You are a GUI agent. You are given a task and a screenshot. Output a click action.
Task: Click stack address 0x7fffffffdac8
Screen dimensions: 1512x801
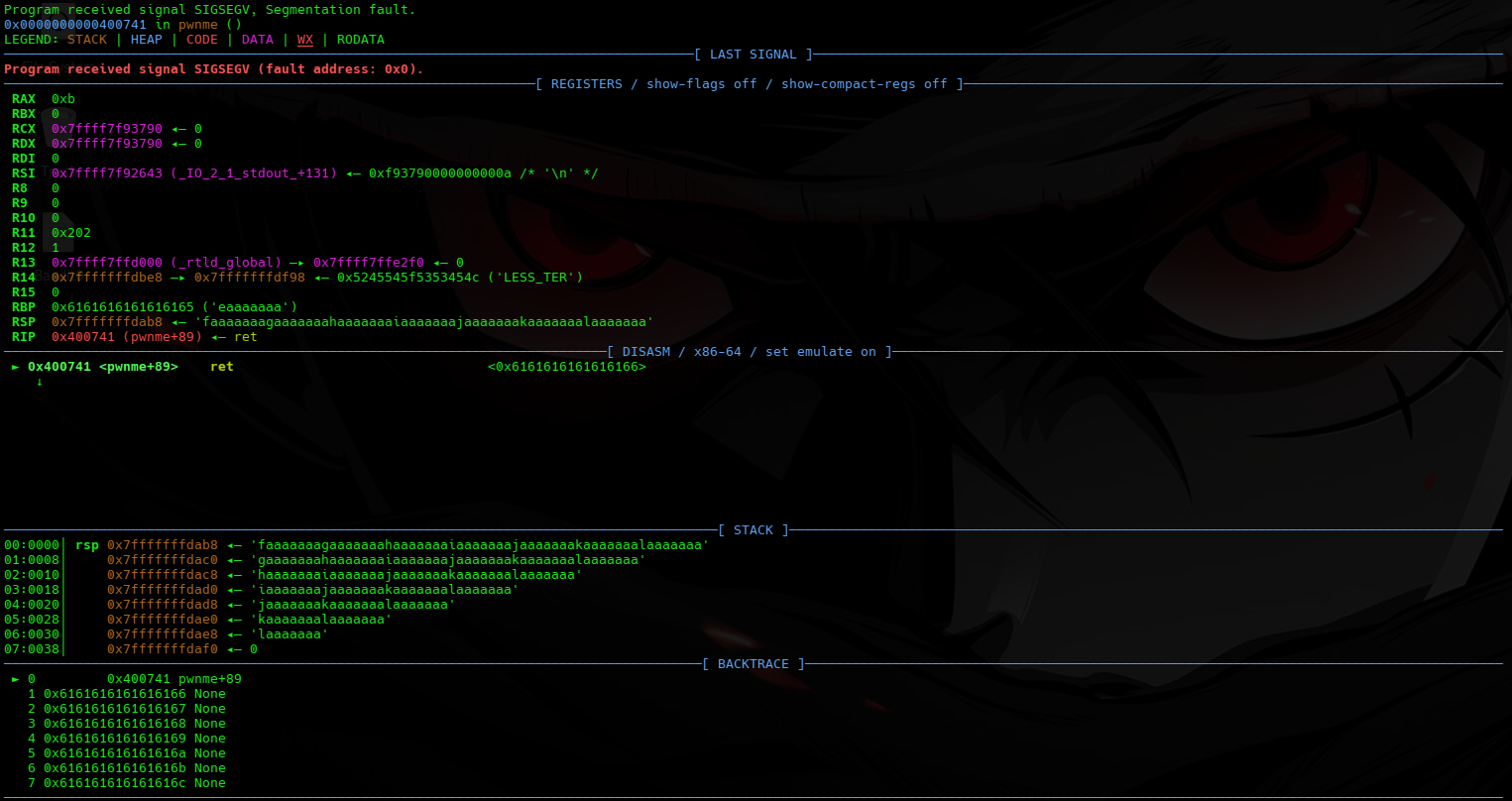point(163,575)
